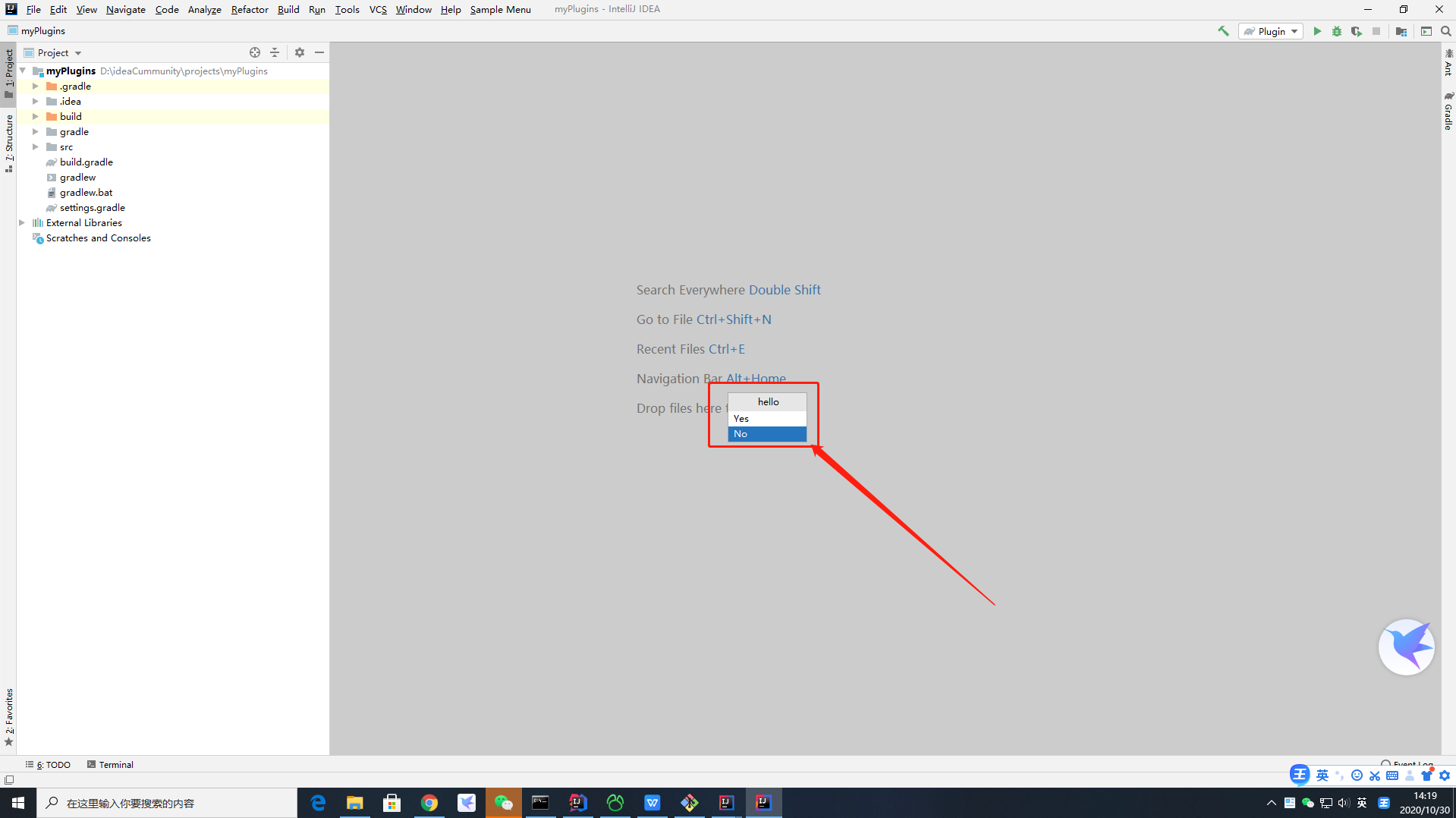Open the Sample Menu
Image resolution: width=1456 pixels, height=818 pixels.
click(501, 9)
